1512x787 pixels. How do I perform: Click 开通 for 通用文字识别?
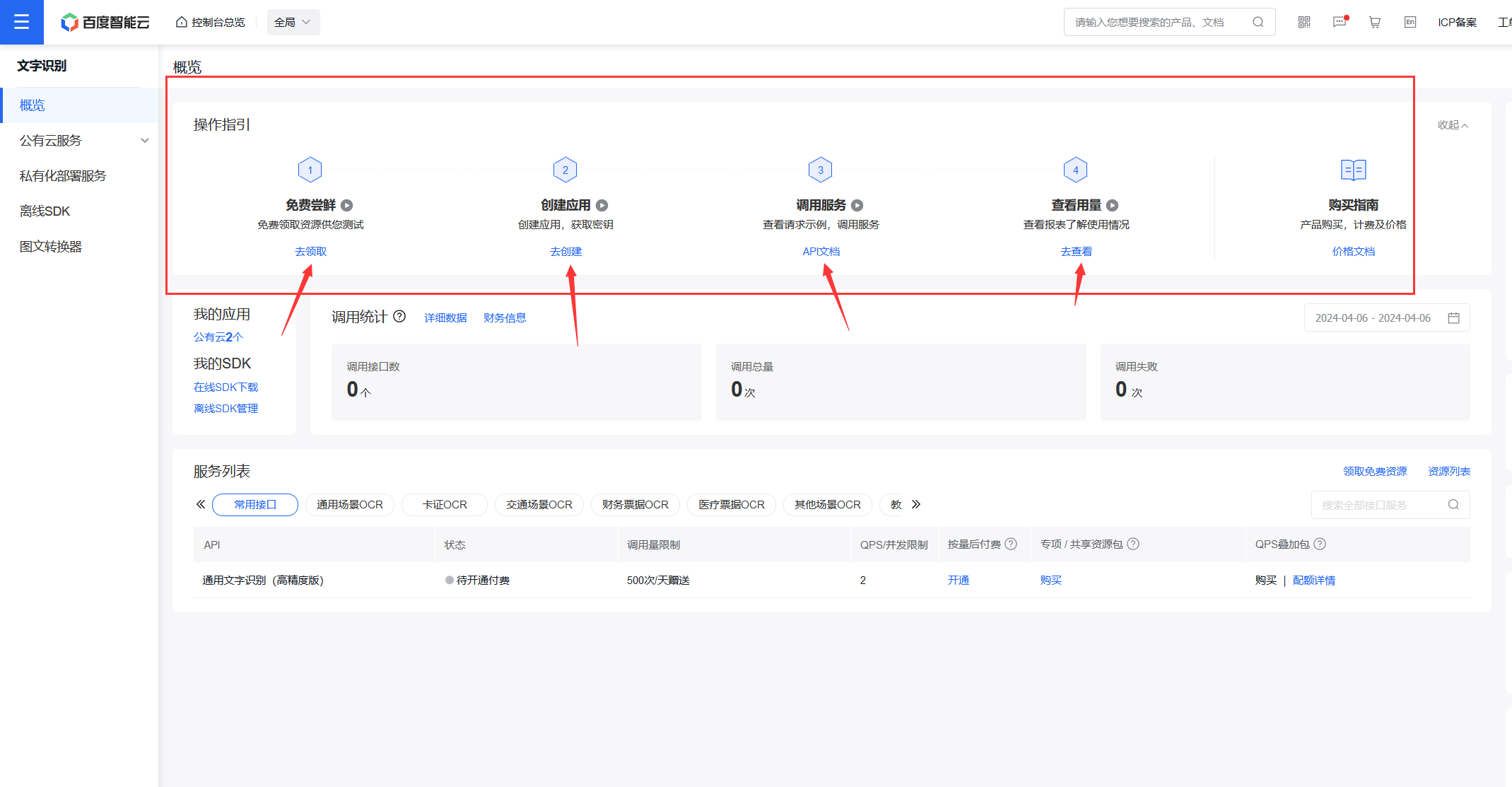[x=958, y=580]
